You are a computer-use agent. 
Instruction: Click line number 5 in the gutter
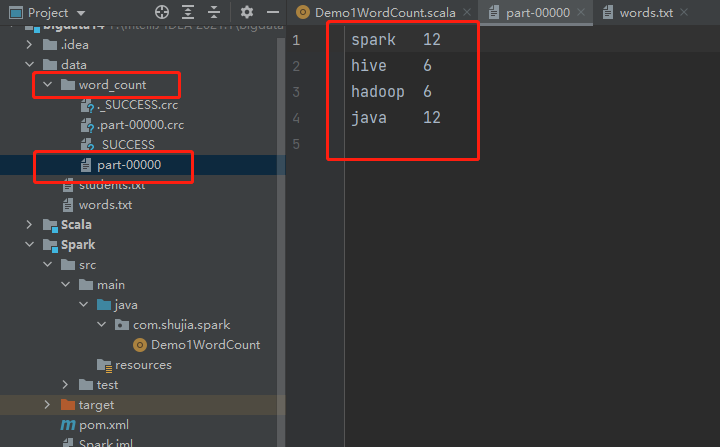[x=296, y=144]
